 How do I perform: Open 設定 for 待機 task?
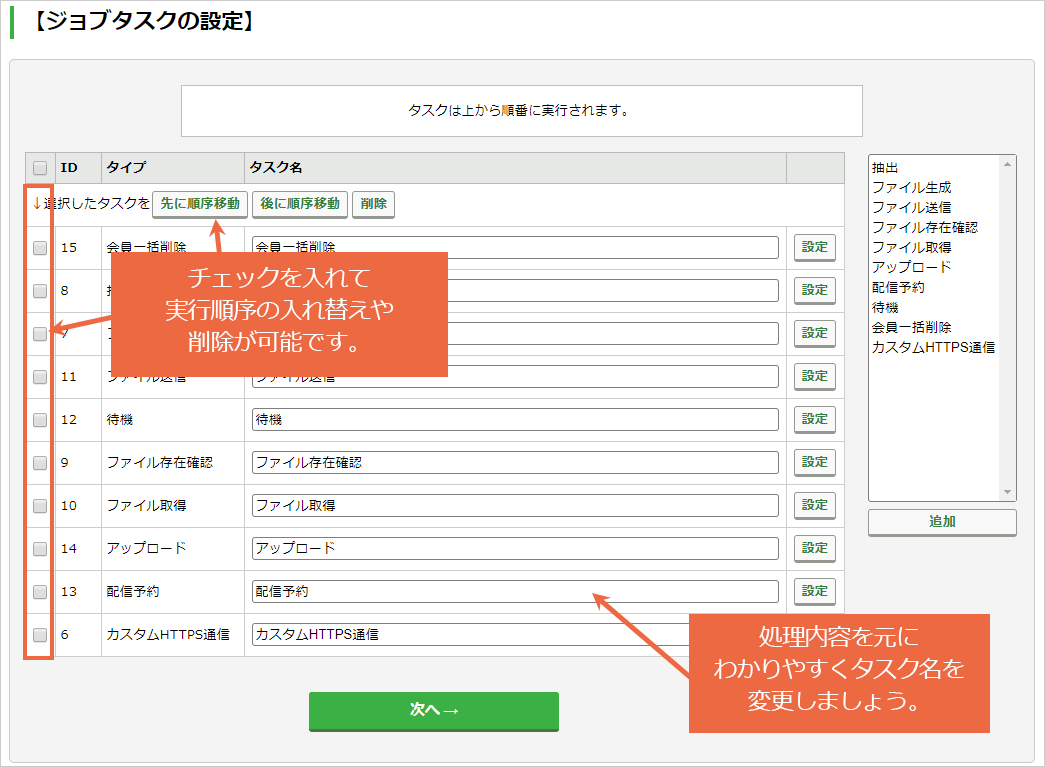coord(814,419)
